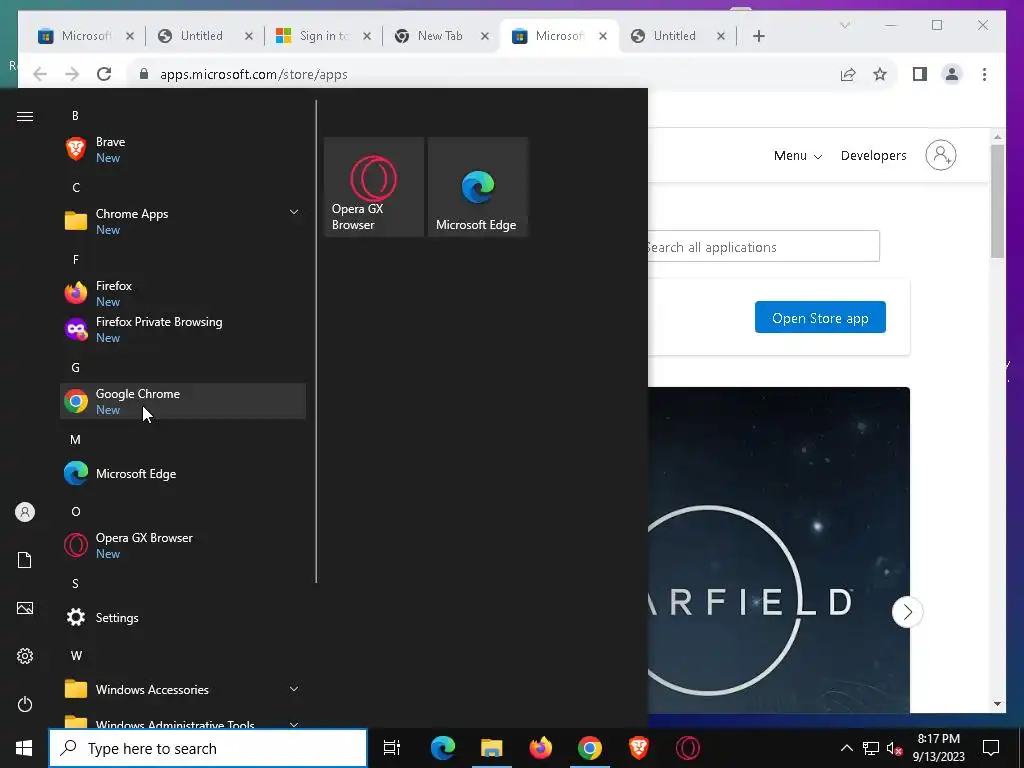The height and width of the screenshot is (768, 1024).
Task: Click the Open Store app button
Action: (x=820, y=317)
